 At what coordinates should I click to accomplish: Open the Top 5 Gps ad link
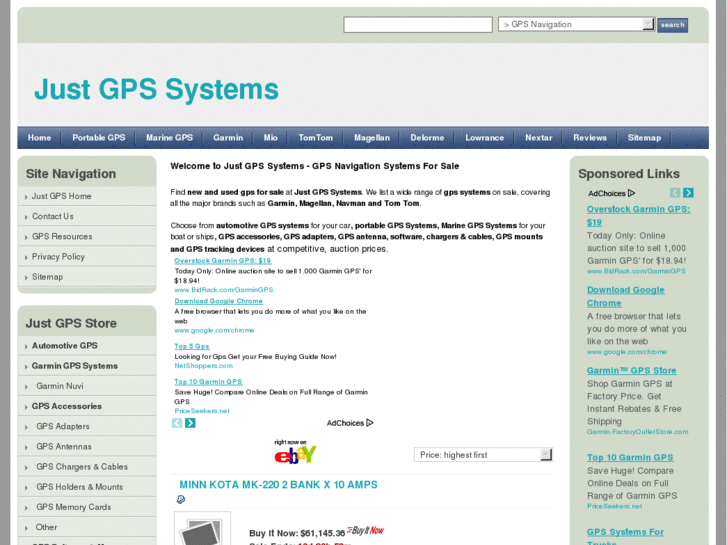click(x=191, y=346)
